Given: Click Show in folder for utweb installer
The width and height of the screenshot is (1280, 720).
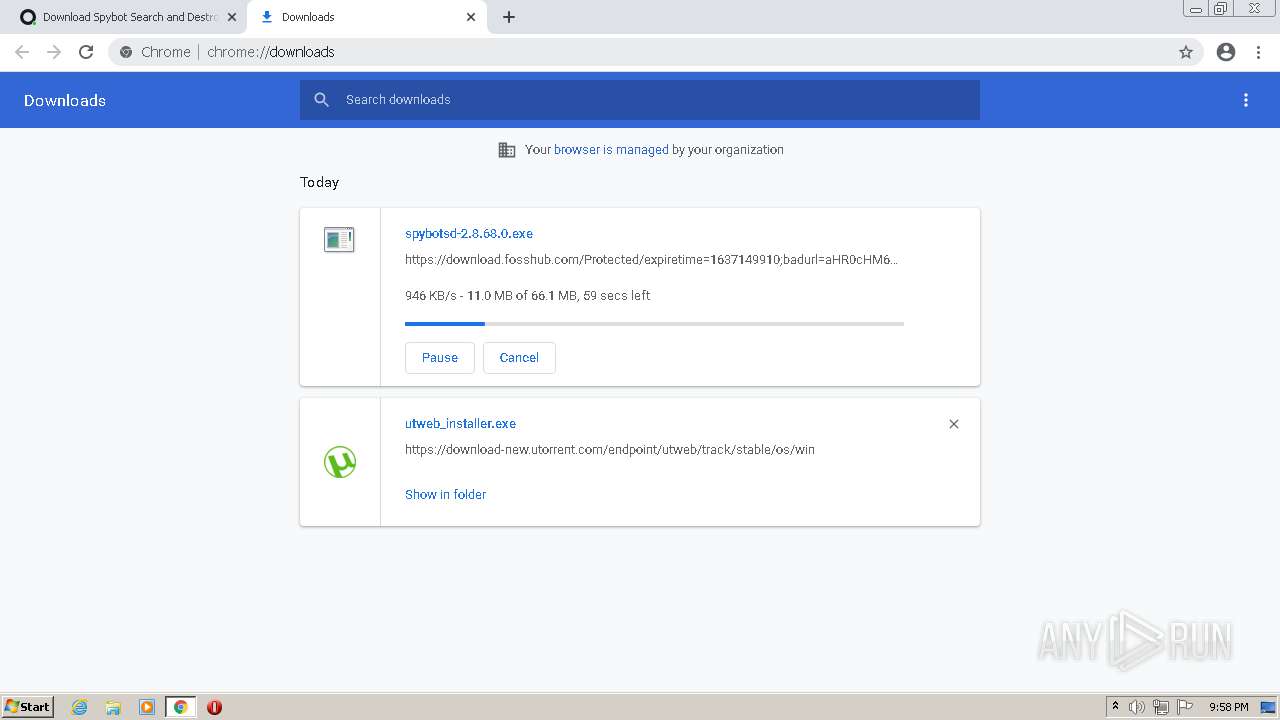Looking at the screenshot, I should 445,495.
